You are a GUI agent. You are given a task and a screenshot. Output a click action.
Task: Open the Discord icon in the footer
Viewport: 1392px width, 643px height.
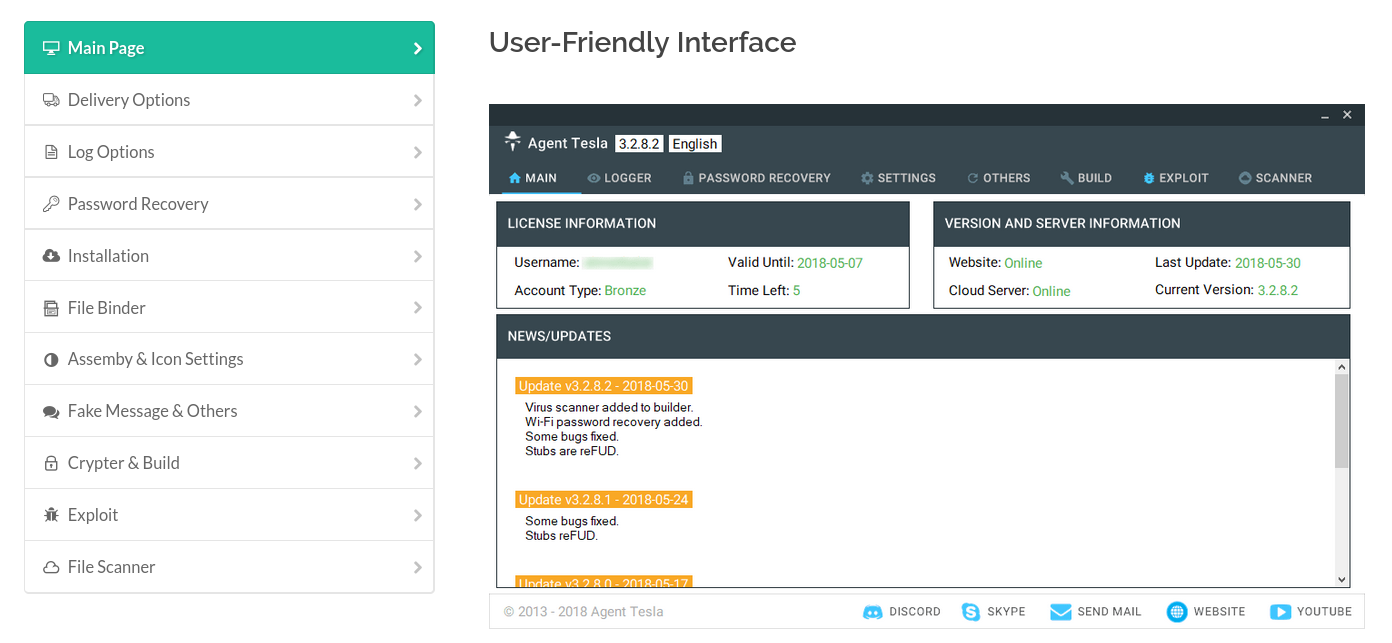click(873, 611)
